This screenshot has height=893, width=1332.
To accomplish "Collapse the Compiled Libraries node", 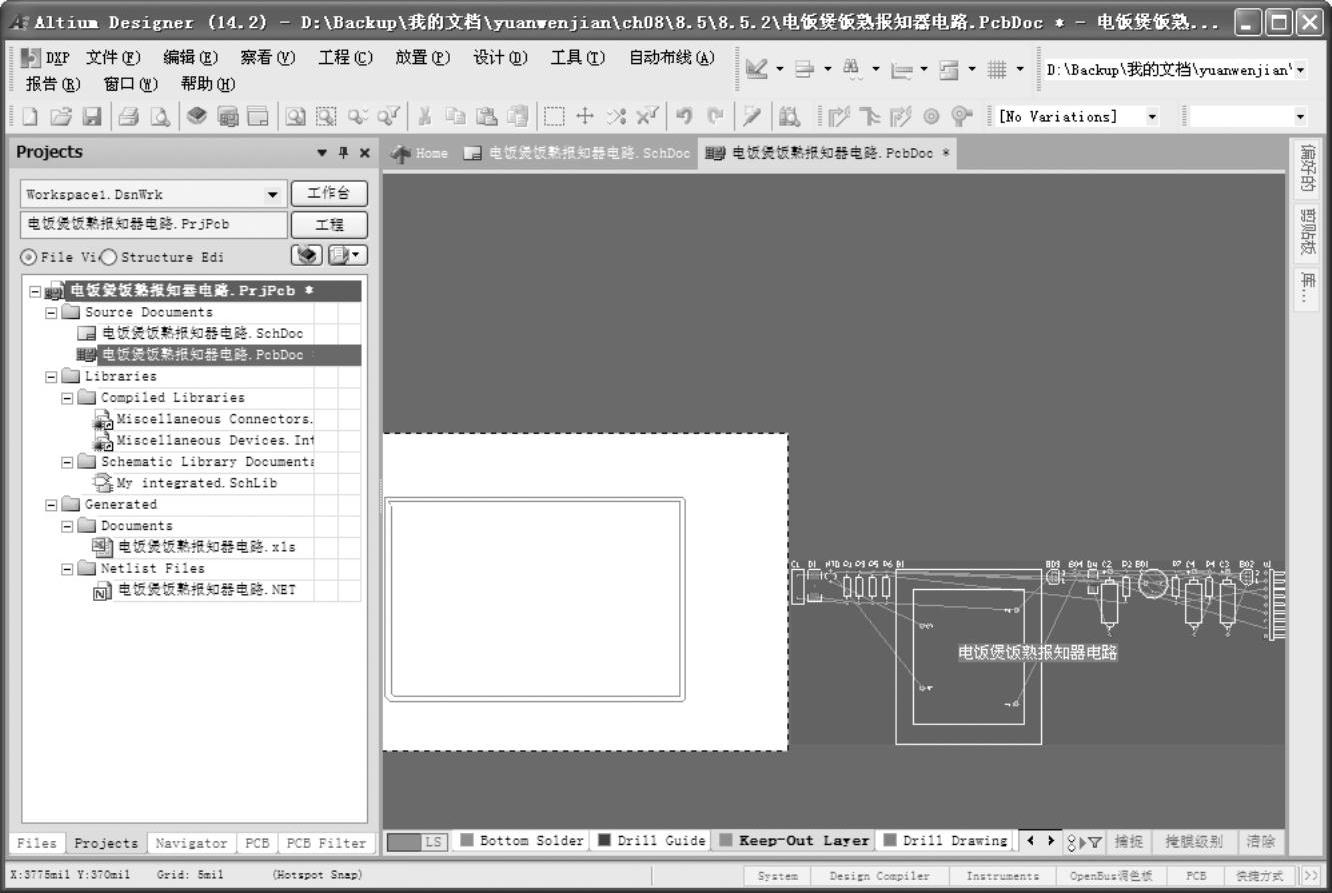I will (x=67, y=398).
